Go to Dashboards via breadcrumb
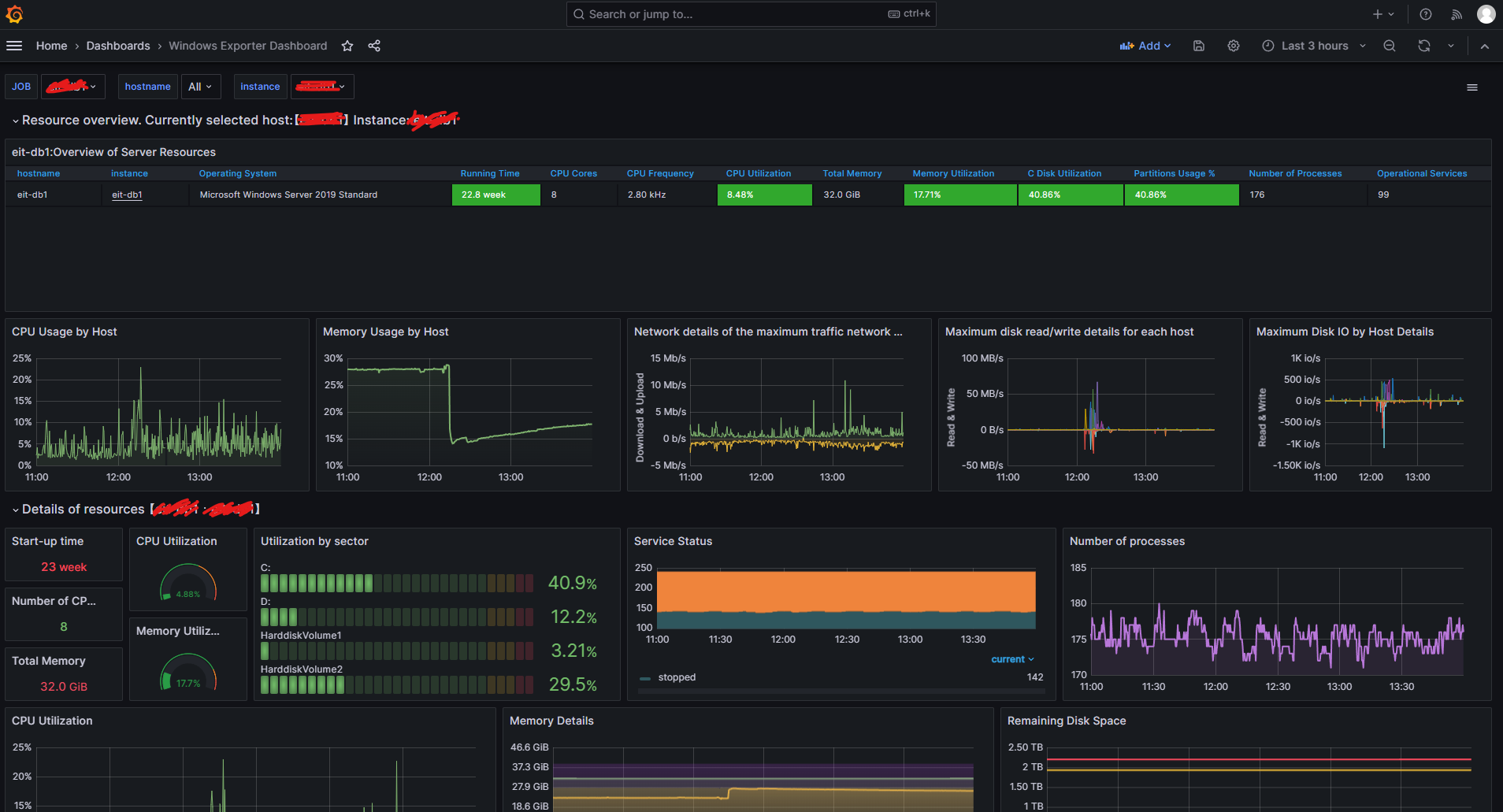 coord(118,46)
